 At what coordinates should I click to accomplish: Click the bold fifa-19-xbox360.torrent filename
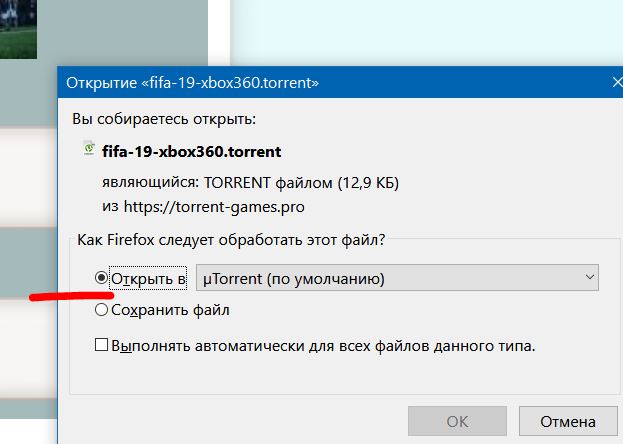click(x=192, y=151)
